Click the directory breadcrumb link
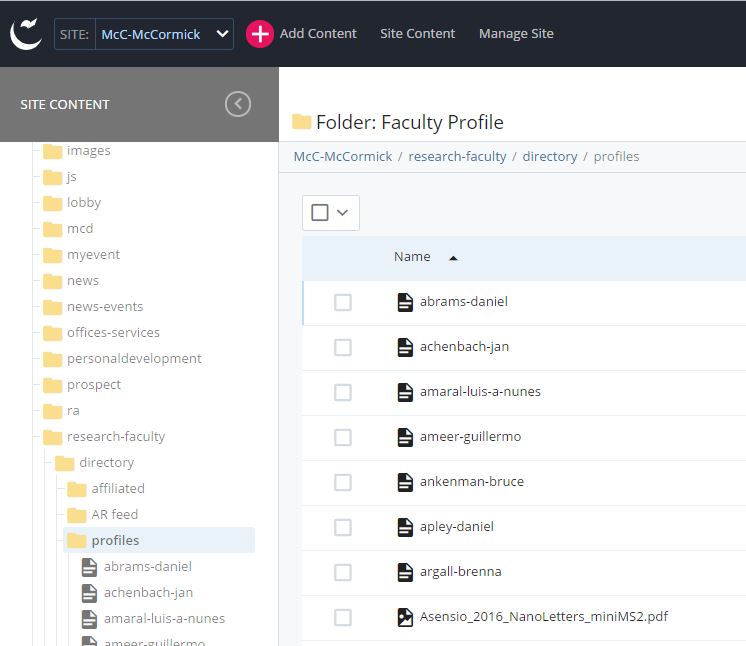 click(550, 157)
